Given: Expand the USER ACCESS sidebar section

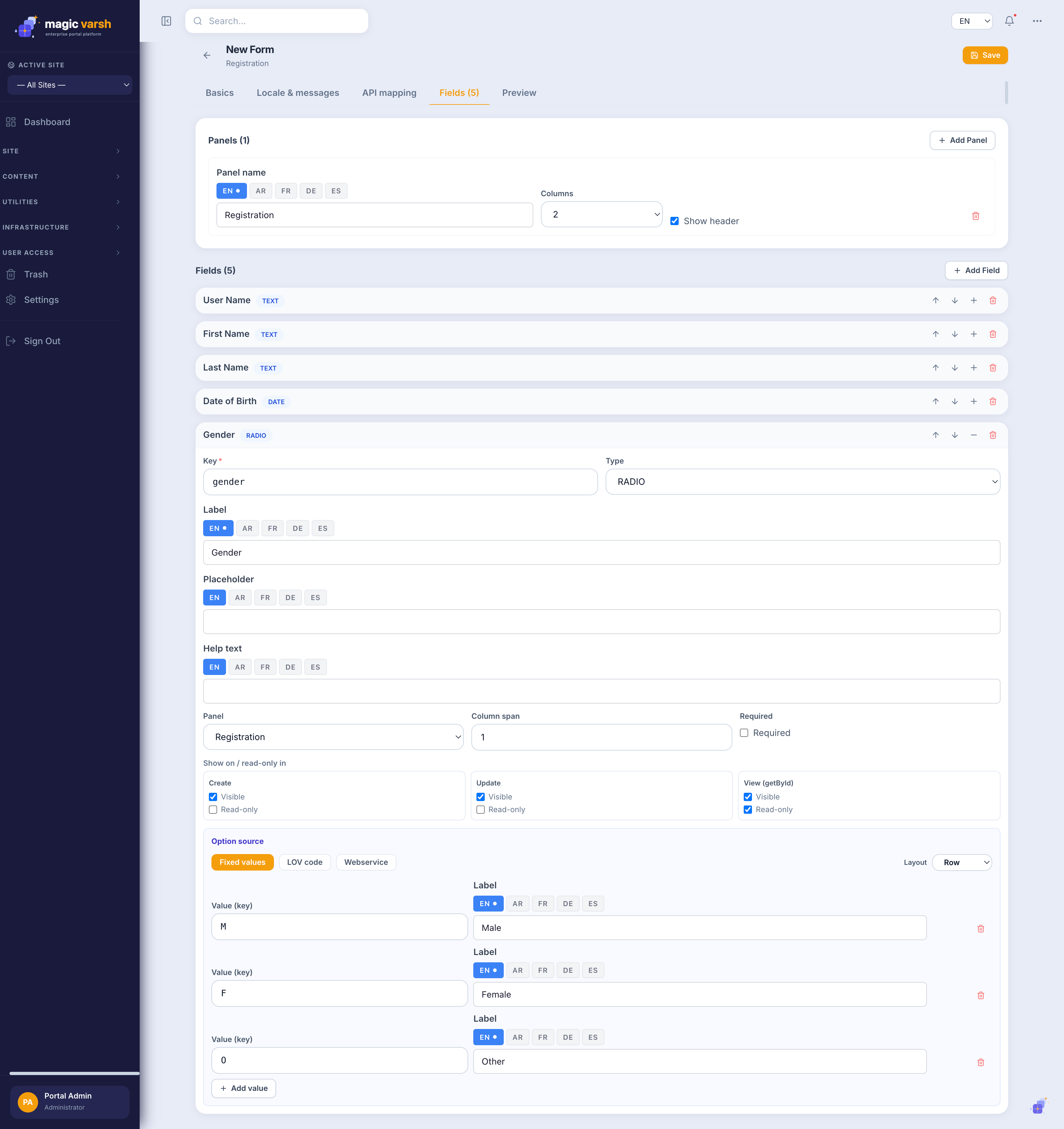Looking at the screenshot, I should point(61,253).
